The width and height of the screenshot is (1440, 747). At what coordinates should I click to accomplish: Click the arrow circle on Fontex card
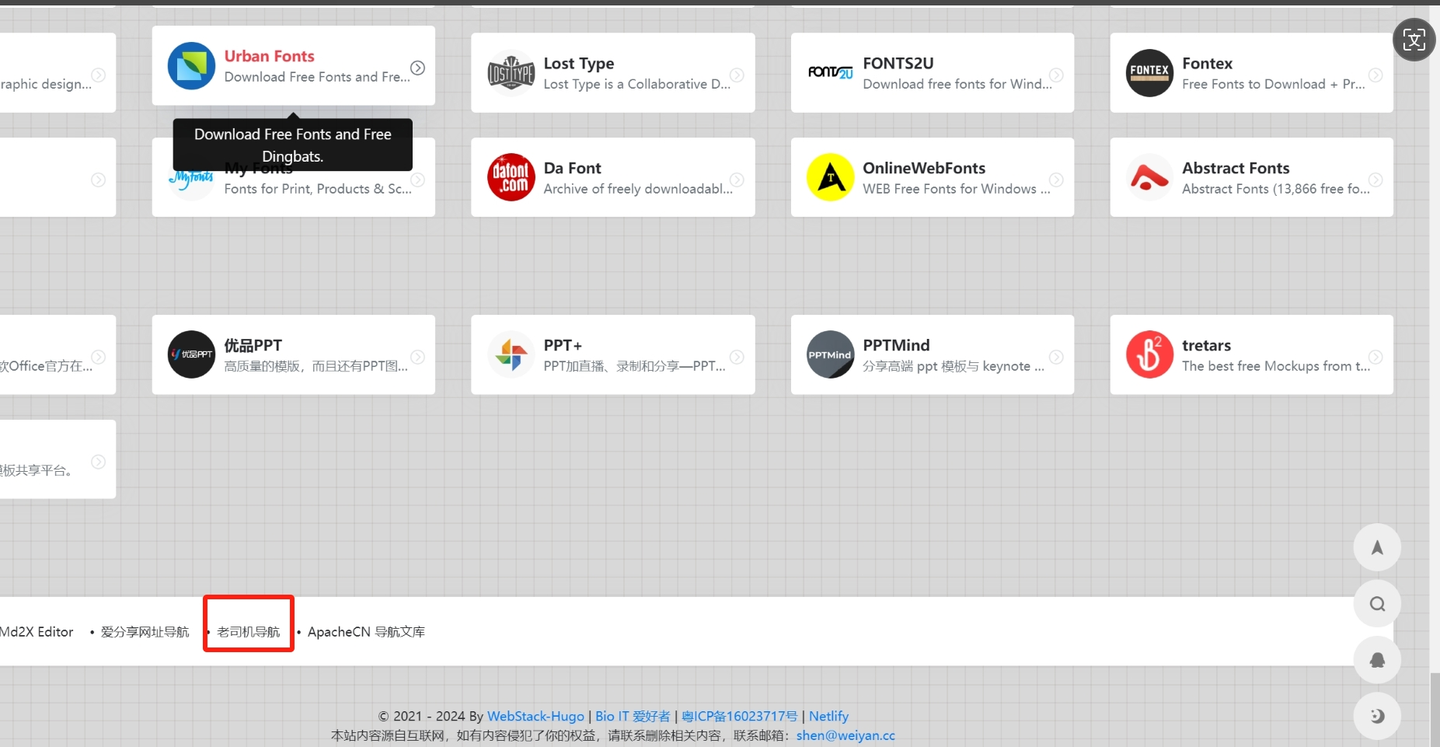tap(1376, 75)
